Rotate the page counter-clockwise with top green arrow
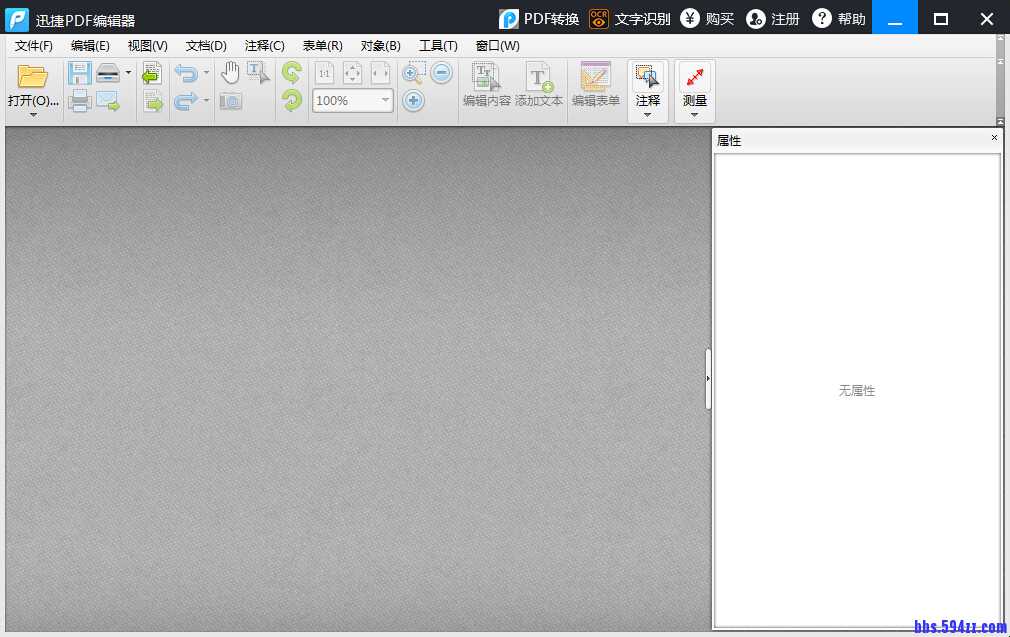 click(292, 73)
